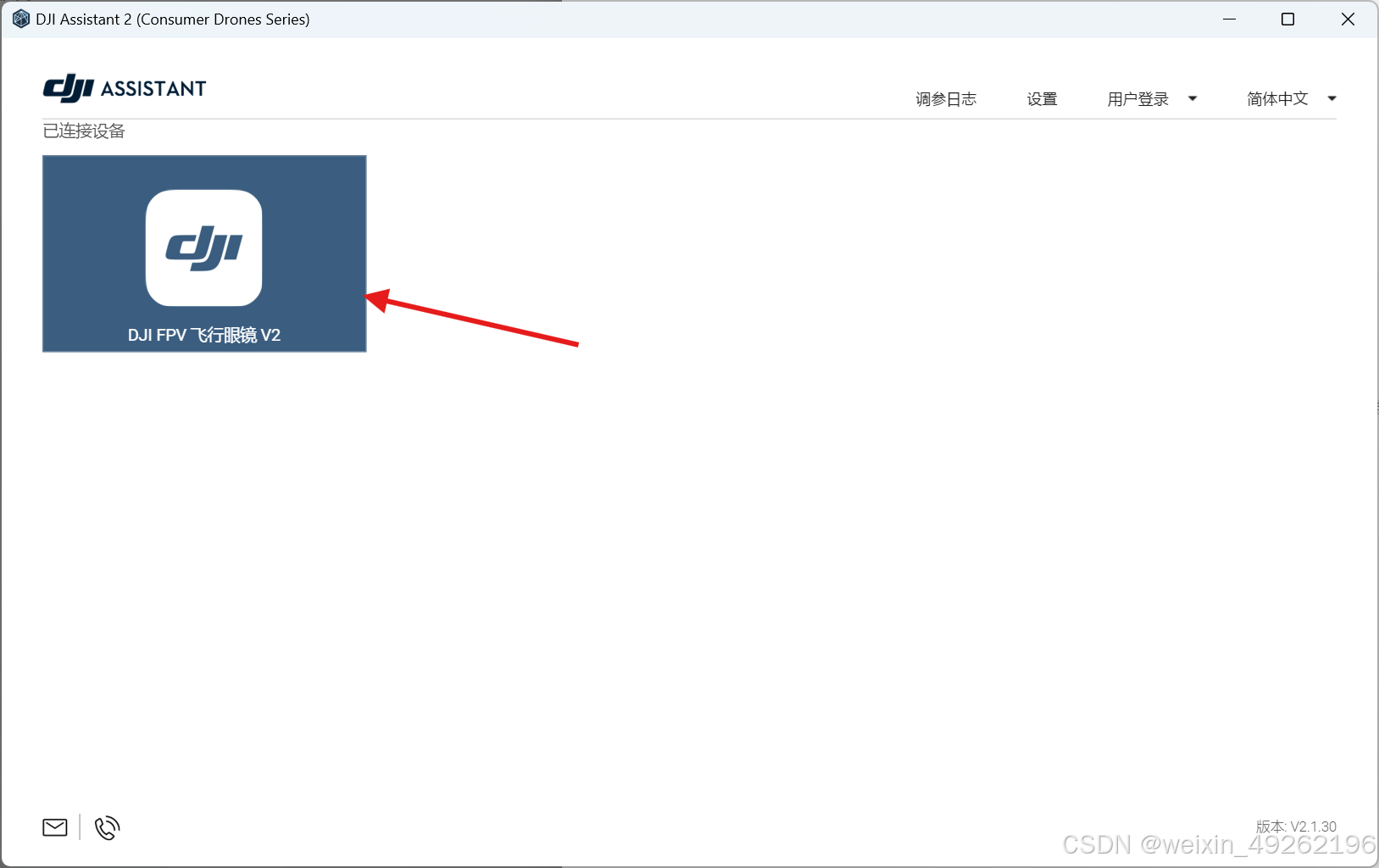This screenshot has height=868, width=1379.
Task: Maximize the DJI Assistant 2 window
Action: click(1287, 19)
